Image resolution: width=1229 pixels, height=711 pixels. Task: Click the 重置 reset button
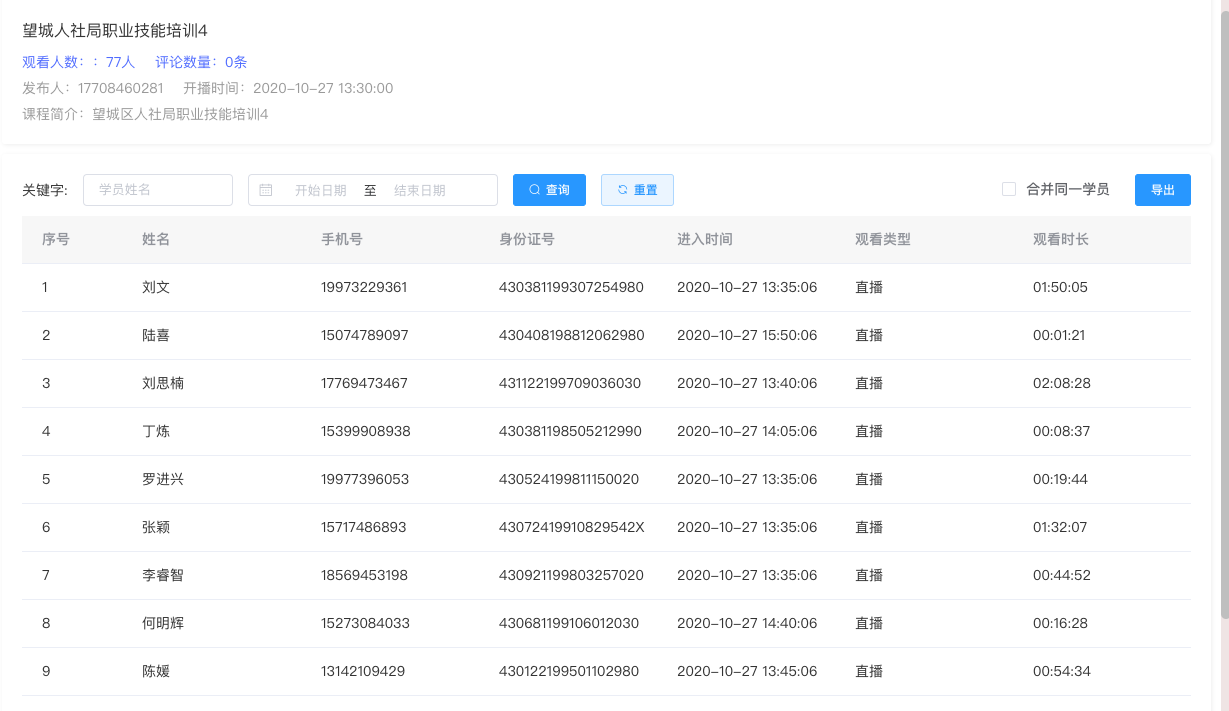coord(637,190)
